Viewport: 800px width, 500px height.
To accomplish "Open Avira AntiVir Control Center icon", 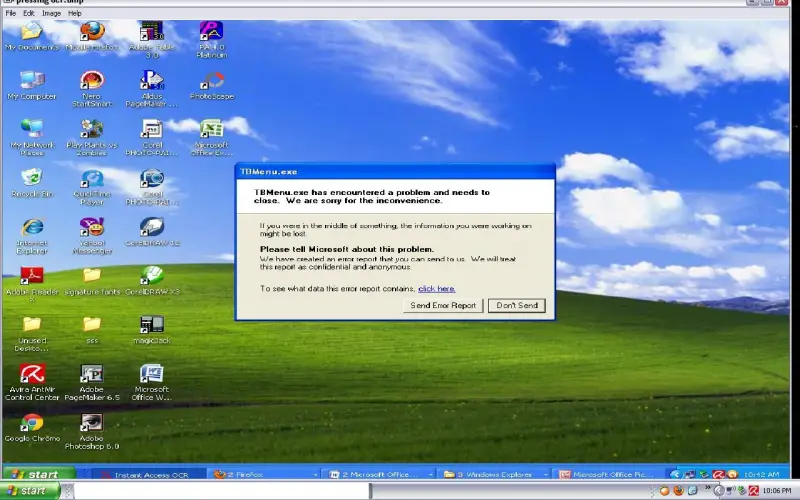I will [x=32, y=383].
